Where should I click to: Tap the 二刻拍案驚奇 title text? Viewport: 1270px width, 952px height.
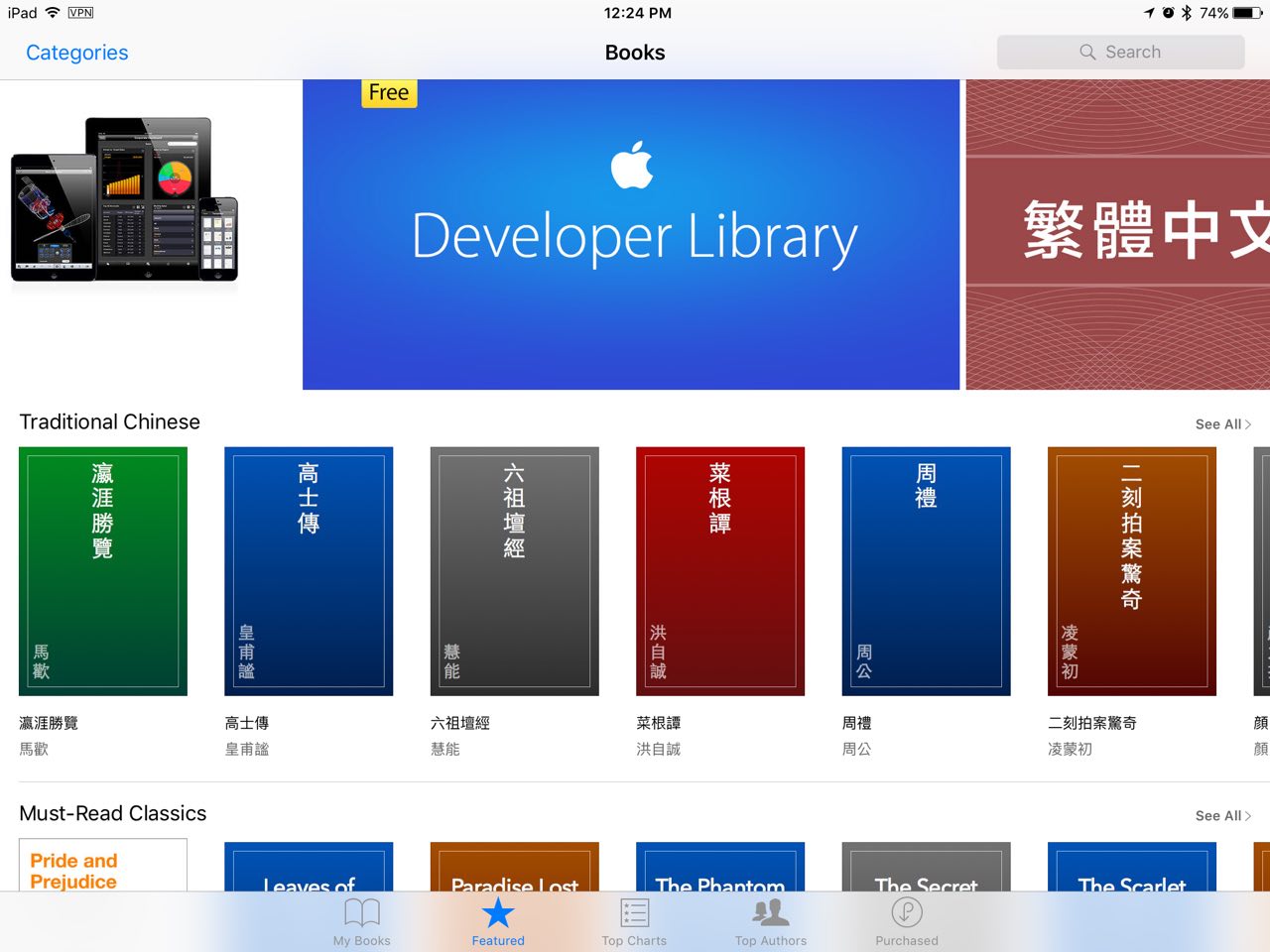pos(1091,723)
